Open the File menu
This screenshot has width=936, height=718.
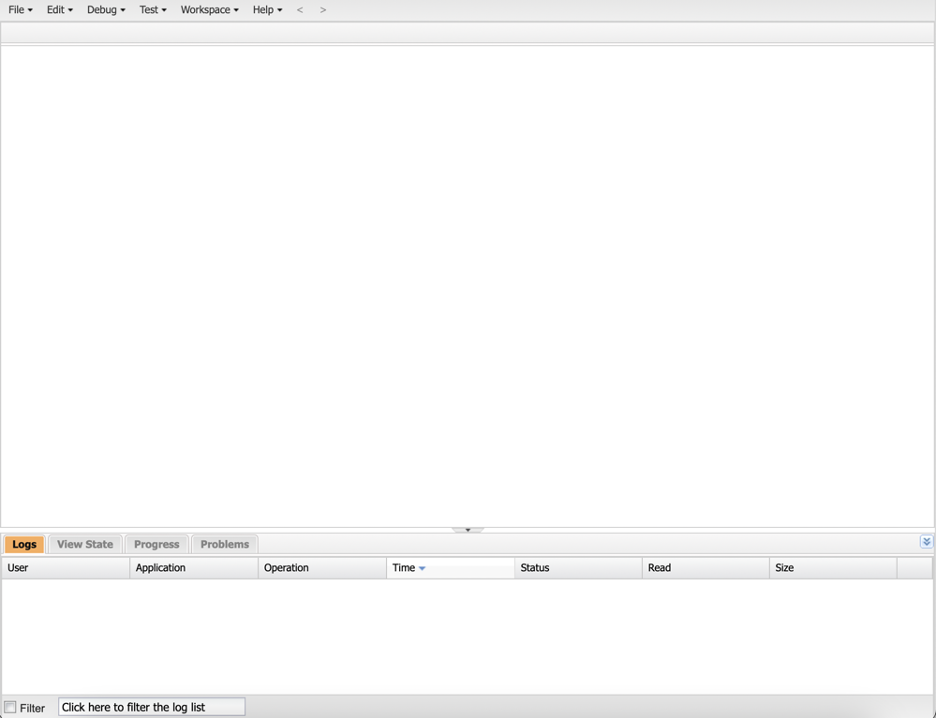pyautogui.click(x=20, y=10)
